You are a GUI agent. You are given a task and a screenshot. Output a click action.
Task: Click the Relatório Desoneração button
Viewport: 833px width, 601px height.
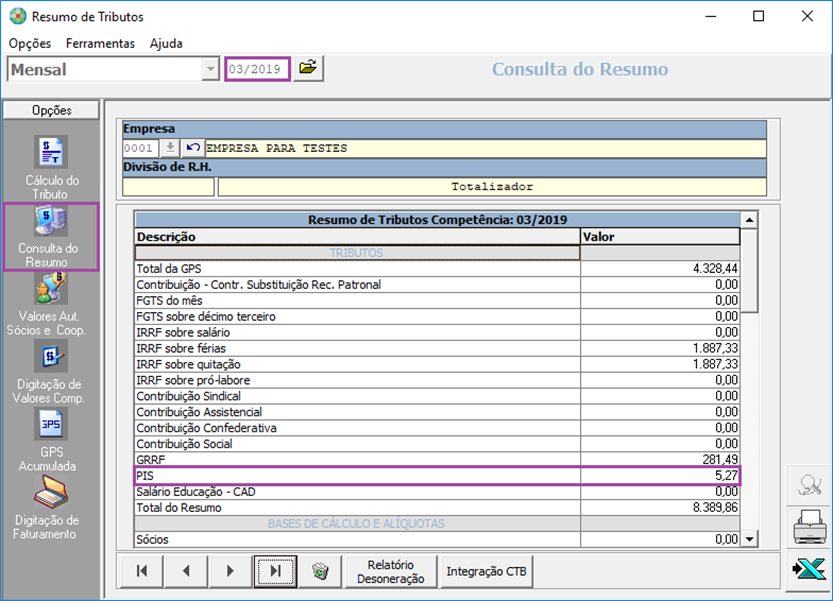pos(390,571)
